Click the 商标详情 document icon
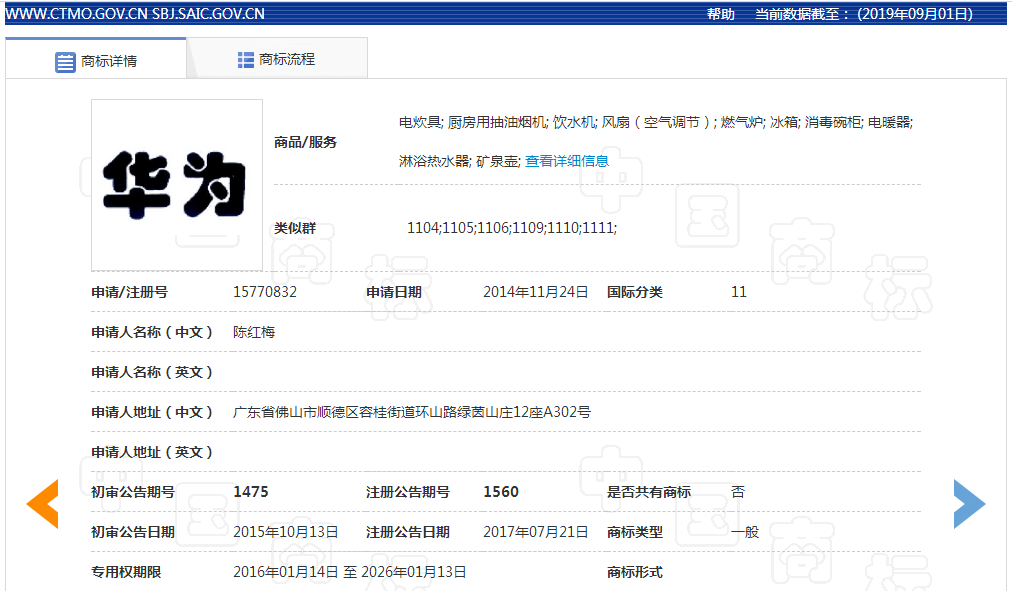1012x591 pixels. 65,62
